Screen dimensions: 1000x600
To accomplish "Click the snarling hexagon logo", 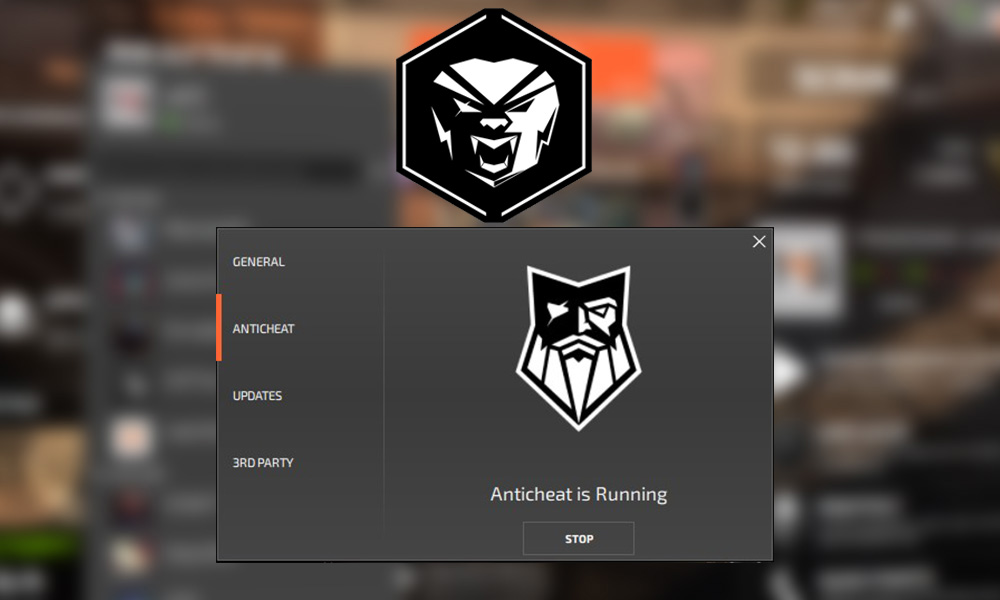I will pyautogui.click(x=494, y=115).
